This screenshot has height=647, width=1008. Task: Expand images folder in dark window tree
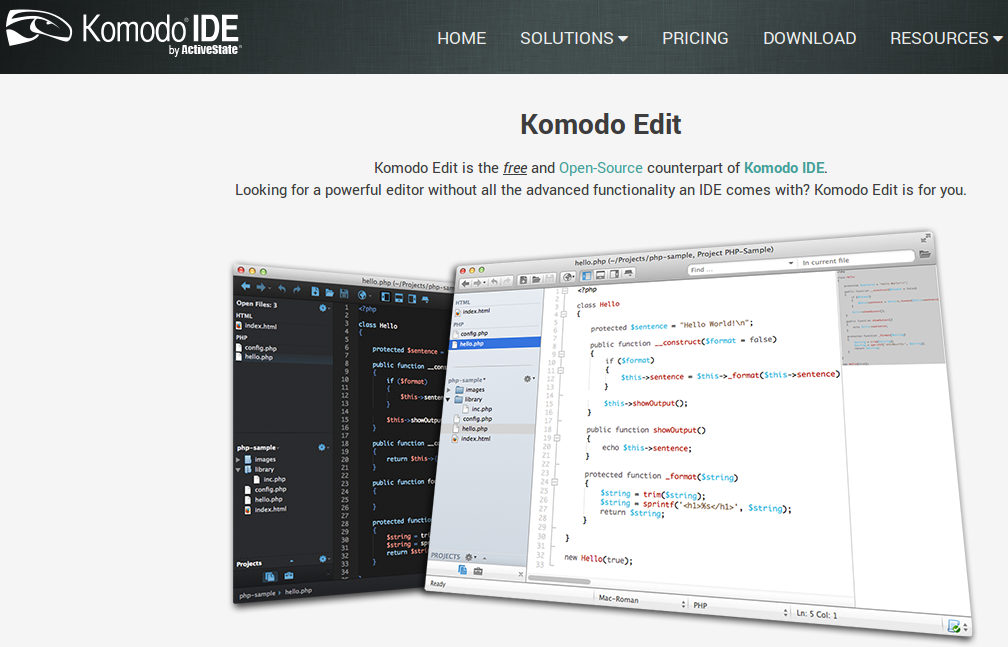tap(238, 460)
